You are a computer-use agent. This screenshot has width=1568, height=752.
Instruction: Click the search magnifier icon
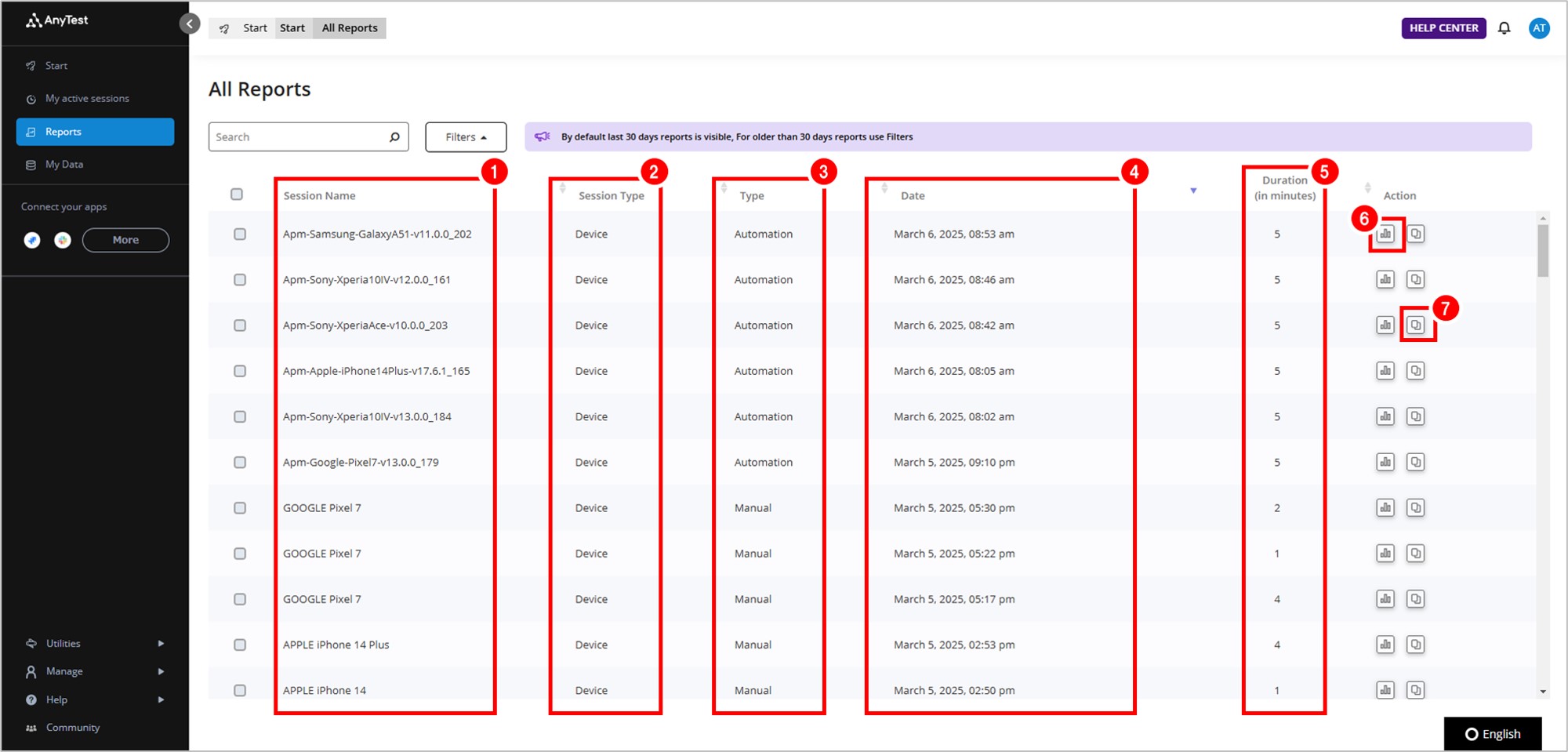[x=394, y=137]
